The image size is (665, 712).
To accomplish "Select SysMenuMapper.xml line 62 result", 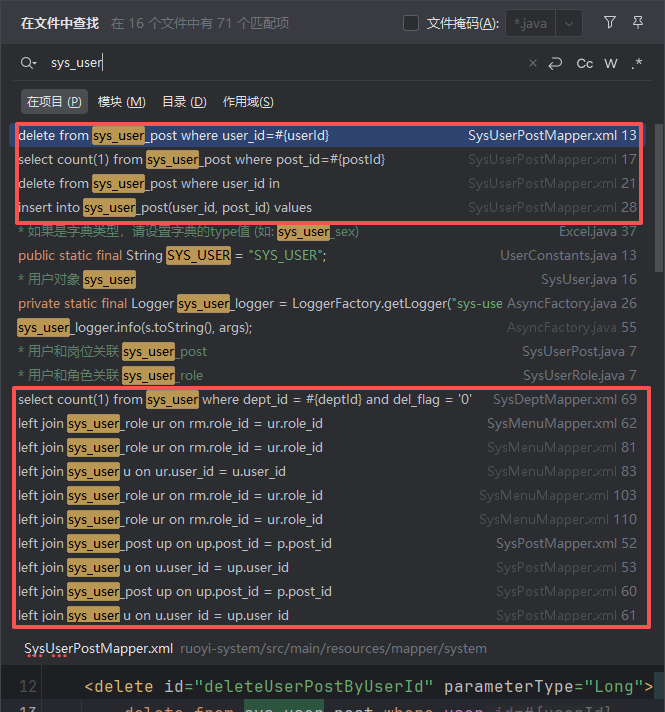I will click(327, 424).
